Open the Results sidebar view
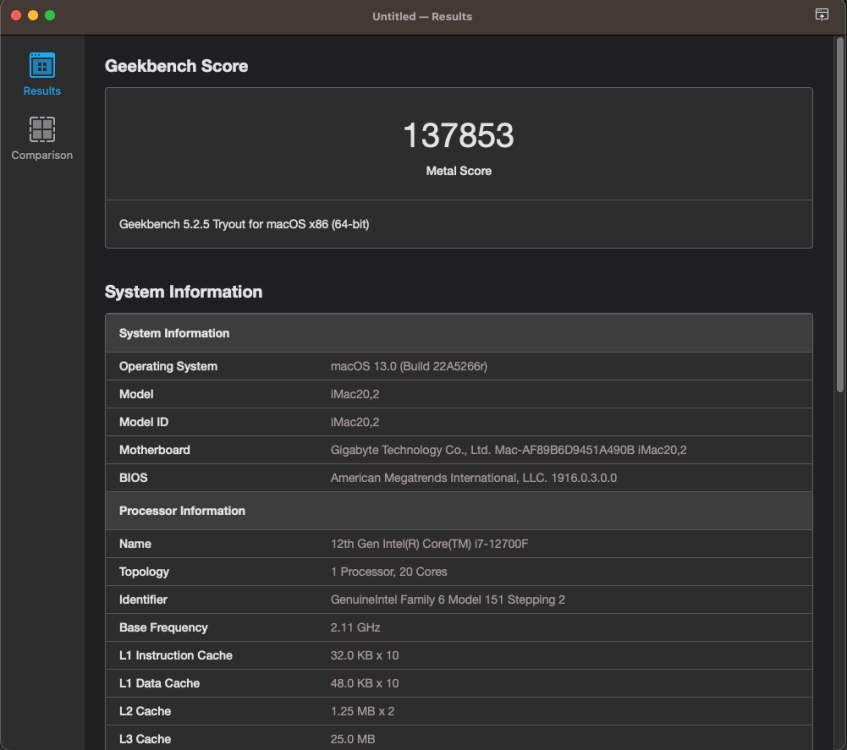 (x=42, y=74)
